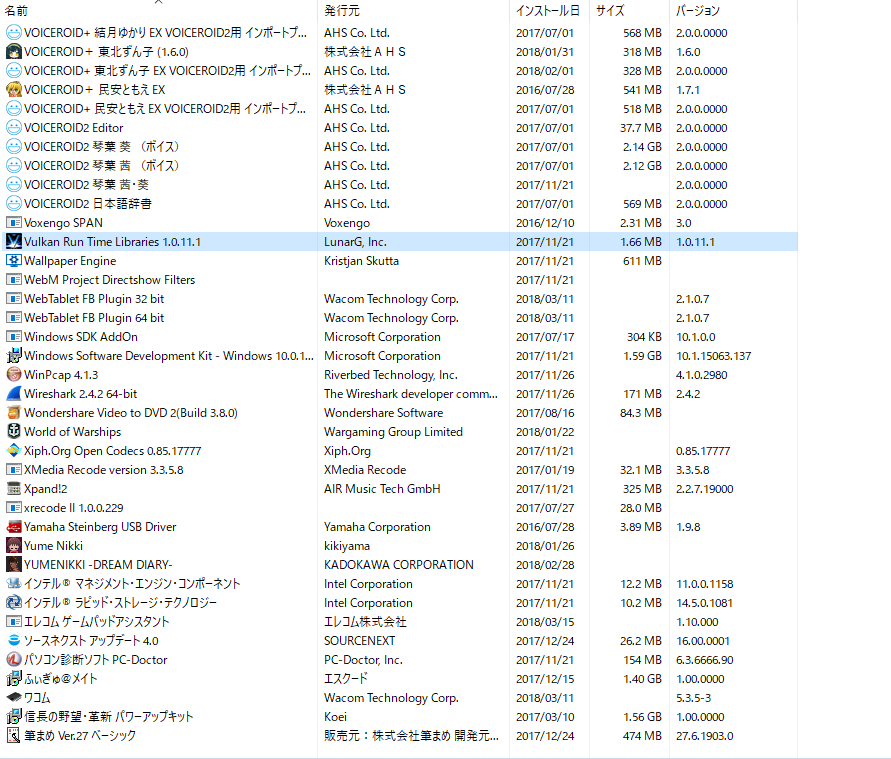Click the Wallpaper Engine gear icon
The height and width of the screenshot is (759, 891).
14,261
